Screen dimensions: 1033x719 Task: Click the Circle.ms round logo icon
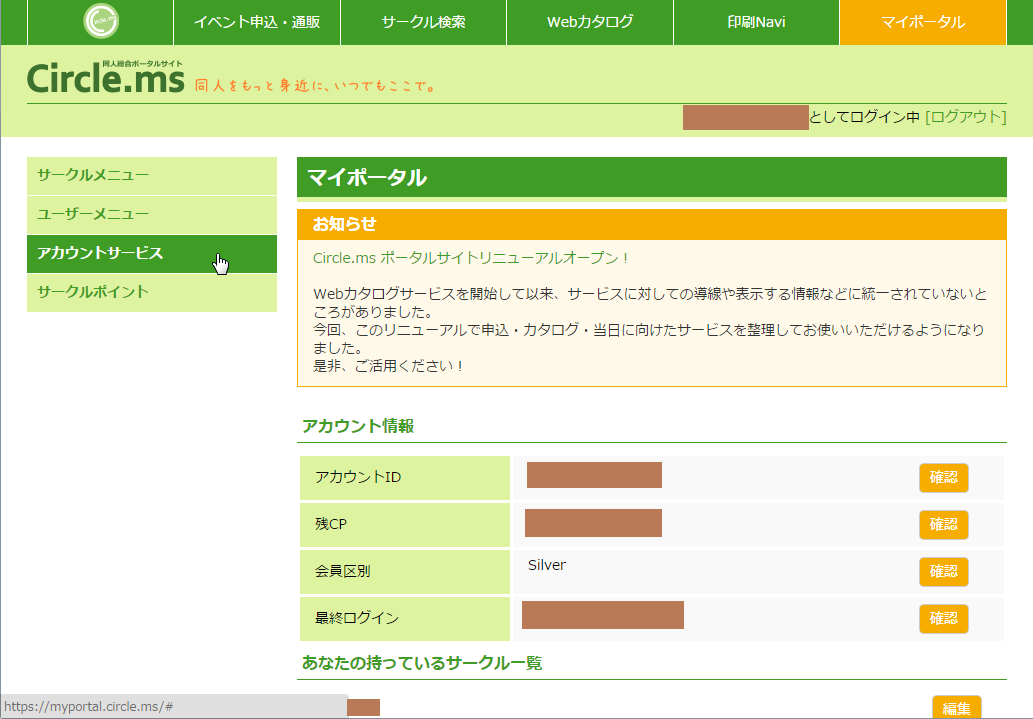pos(101,21)
